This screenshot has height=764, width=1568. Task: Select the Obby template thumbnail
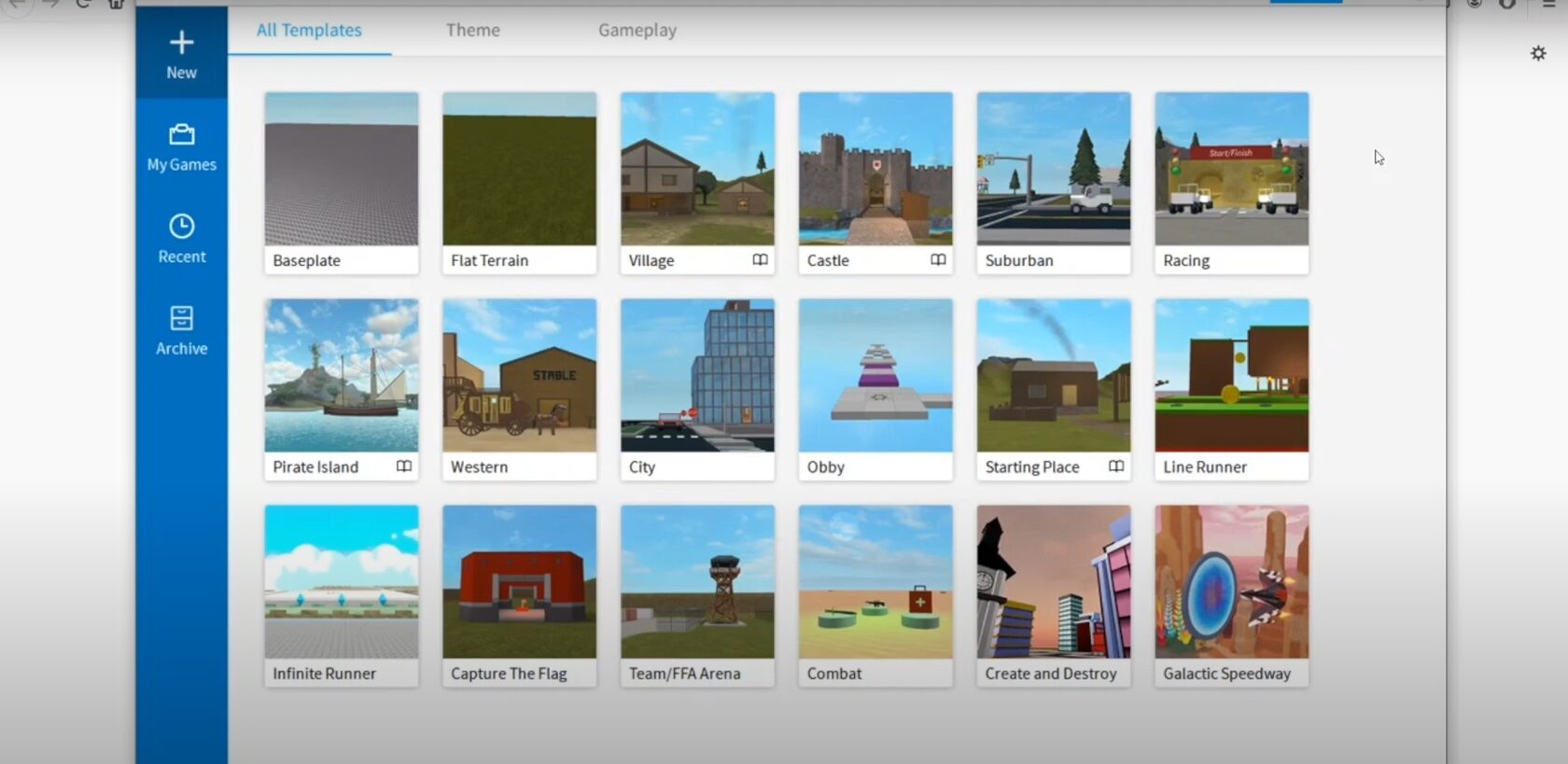(x=875, y=376)
